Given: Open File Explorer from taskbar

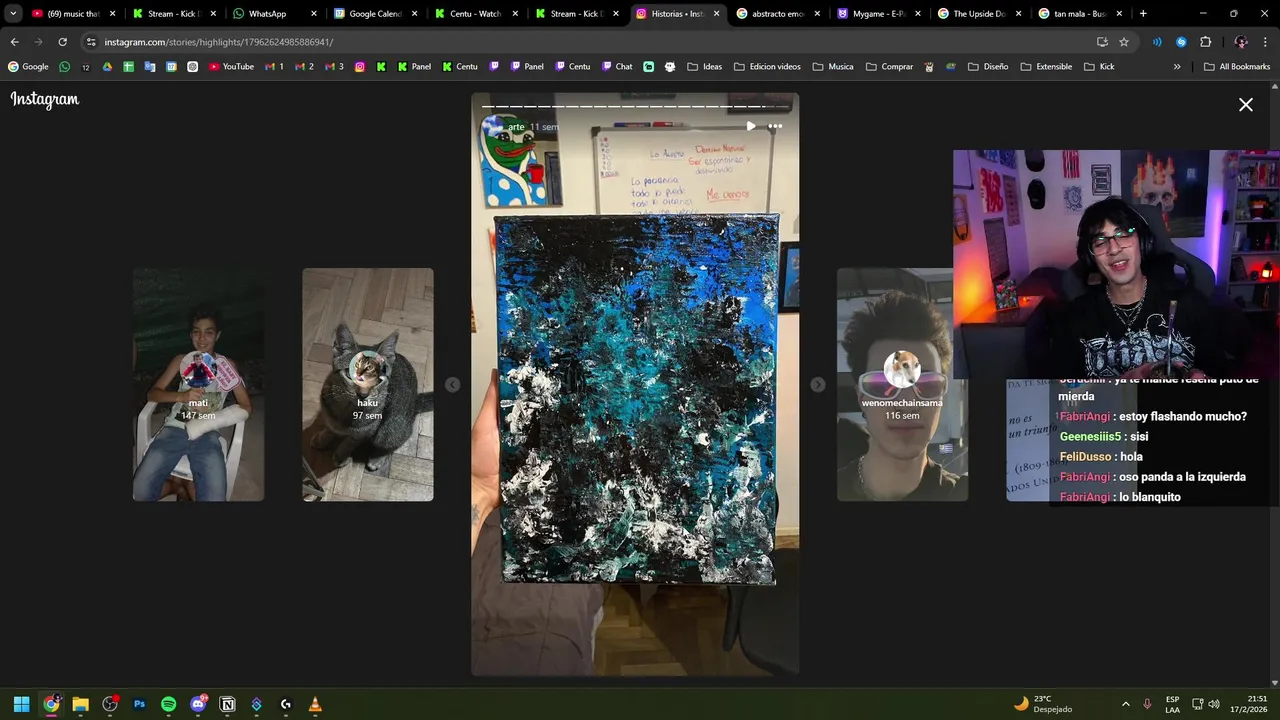Looking at the screenshot, I should tap(80, 704).
